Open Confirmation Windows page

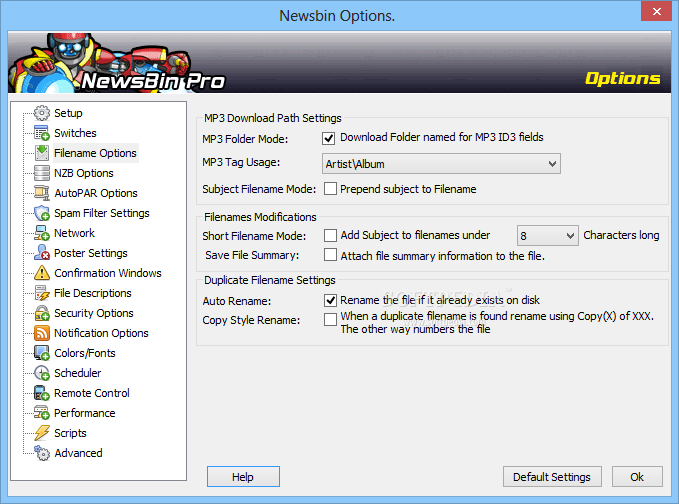tap(108, 273)
